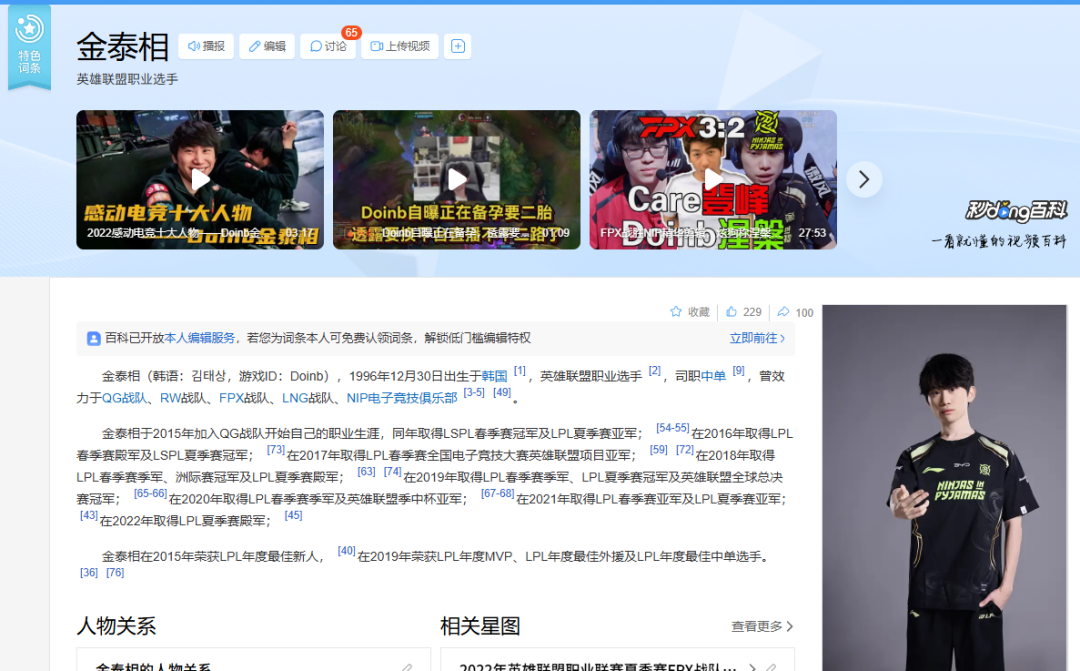Favorite the entry with the 收藏 star
The height and width of the screenshot is (671, 1080).
pyautogui.click(x=689, y=312)
